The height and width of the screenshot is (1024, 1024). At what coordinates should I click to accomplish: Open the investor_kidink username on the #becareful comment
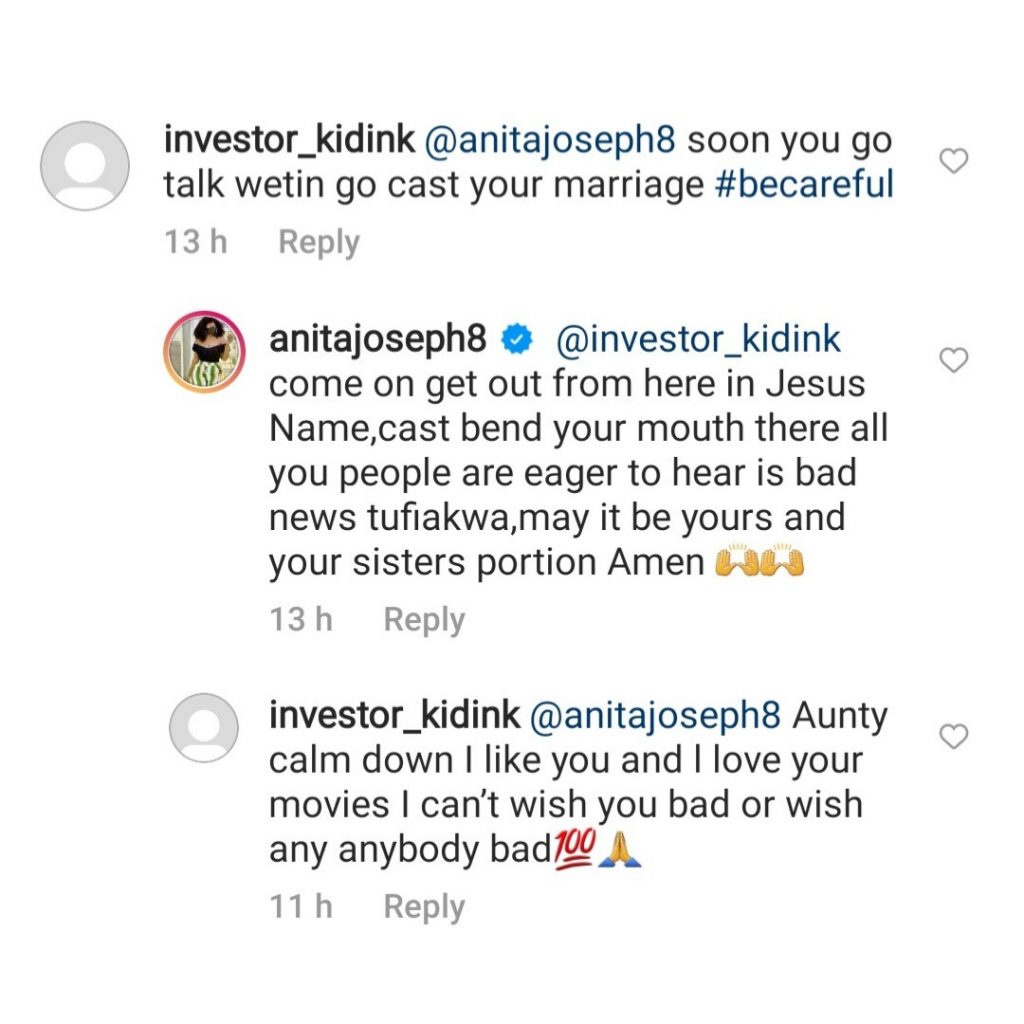click(x=289, y=141)
